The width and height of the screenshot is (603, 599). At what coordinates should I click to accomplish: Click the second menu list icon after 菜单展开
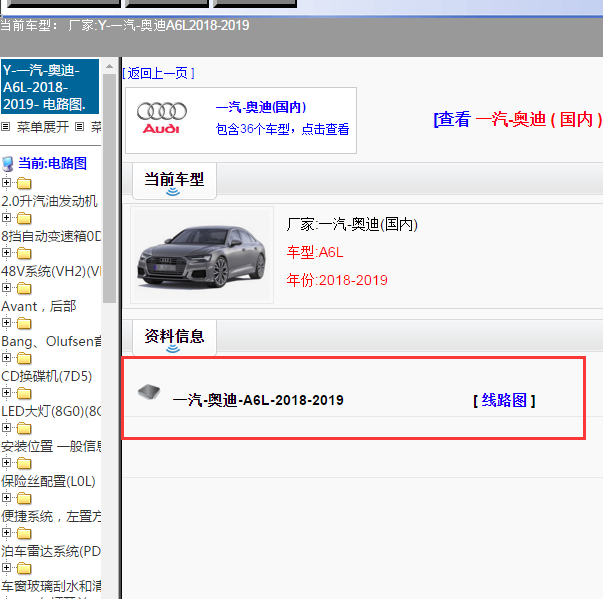(x=80, y=126)
